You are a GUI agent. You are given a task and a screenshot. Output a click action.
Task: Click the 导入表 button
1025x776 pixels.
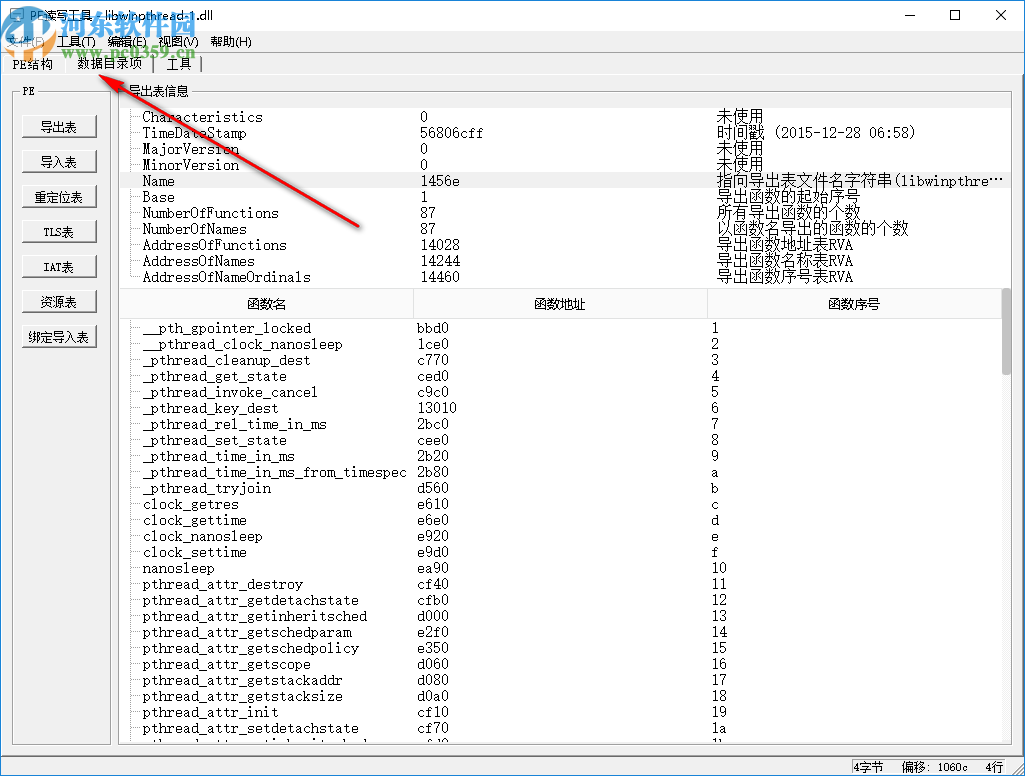(59, 162)
